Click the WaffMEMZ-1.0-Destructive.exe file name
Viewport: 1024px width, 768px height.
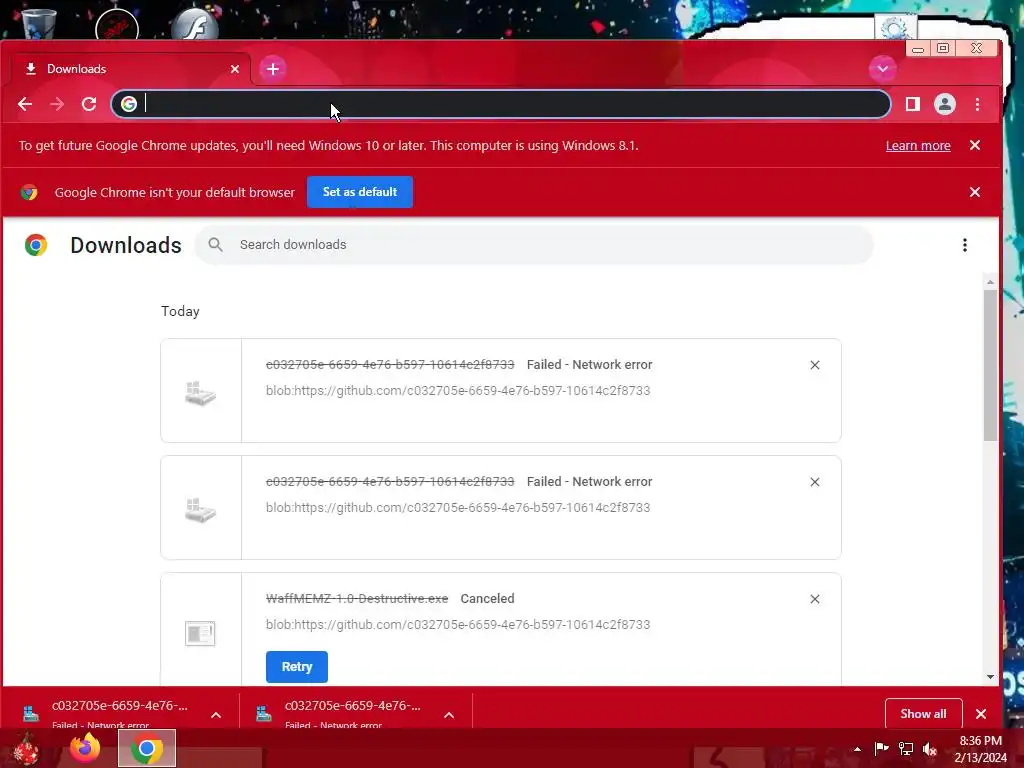[x=357, y=599]
